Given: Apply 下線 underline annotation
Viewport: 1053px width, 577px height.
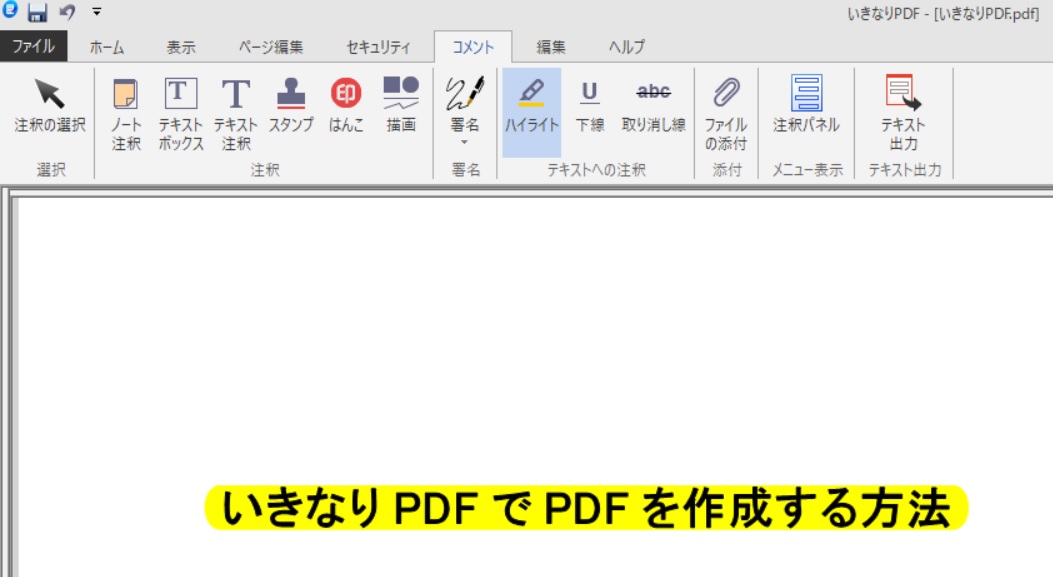Looking at the screenshot, I should 590,105.
